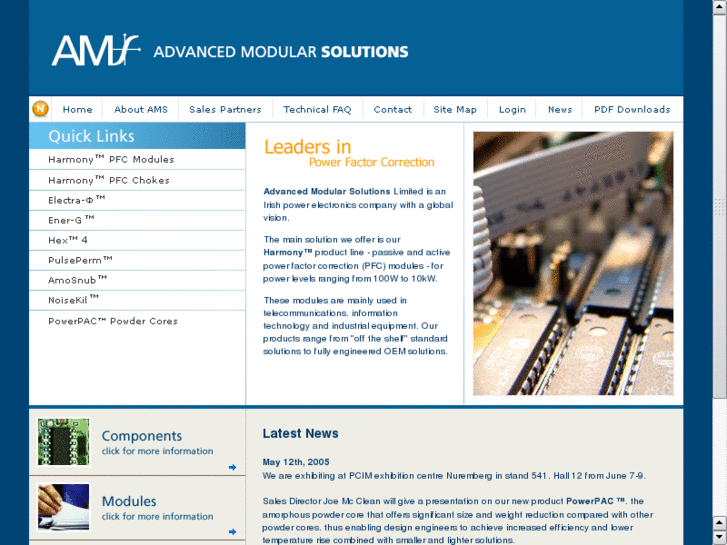Viewport: 727px width, 545px height.
Task: Click the vertical scrollbar thumb
Action: [720, 205]
